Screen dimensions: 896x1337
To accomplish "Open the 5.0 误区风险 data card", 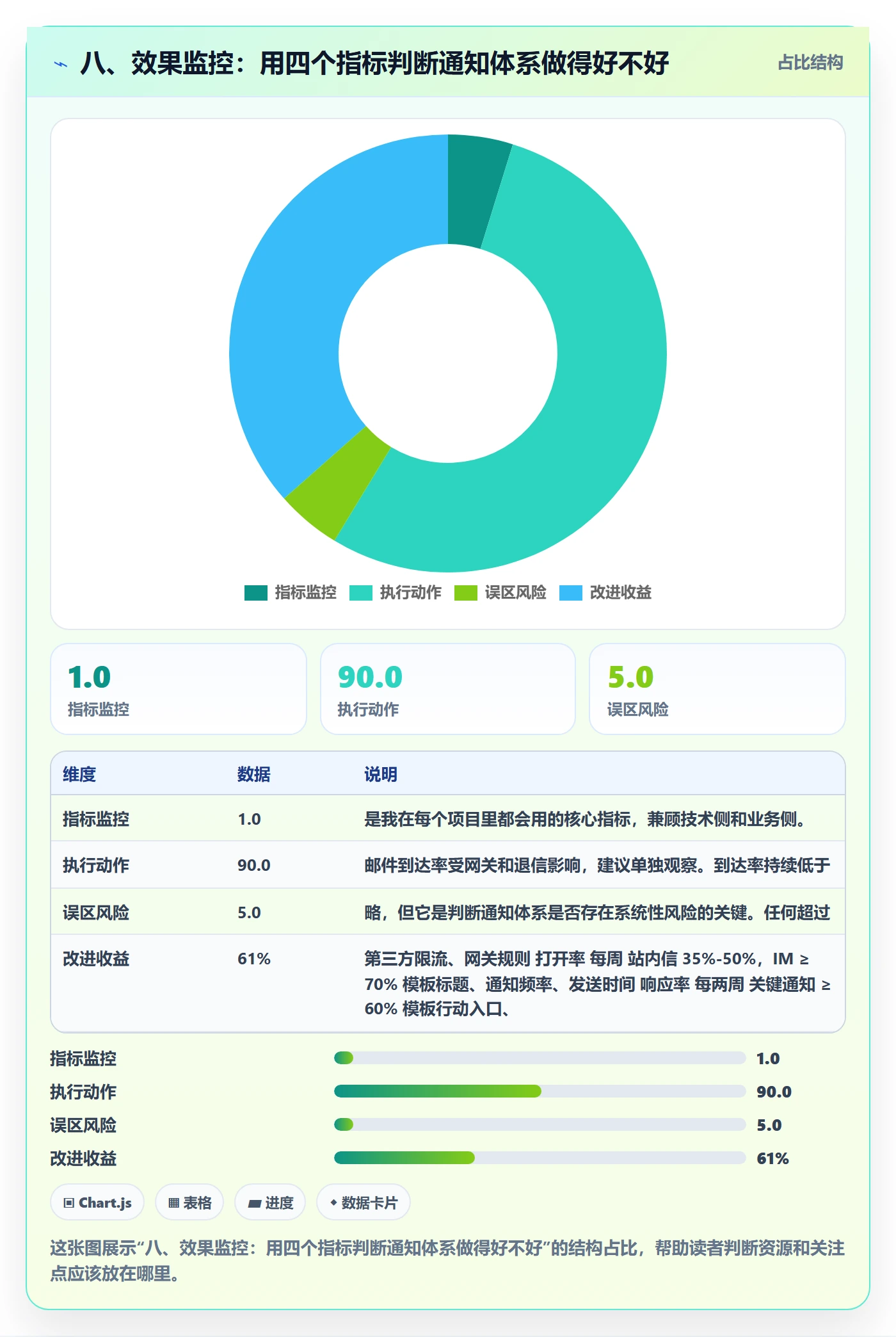I will click(717, 689).
